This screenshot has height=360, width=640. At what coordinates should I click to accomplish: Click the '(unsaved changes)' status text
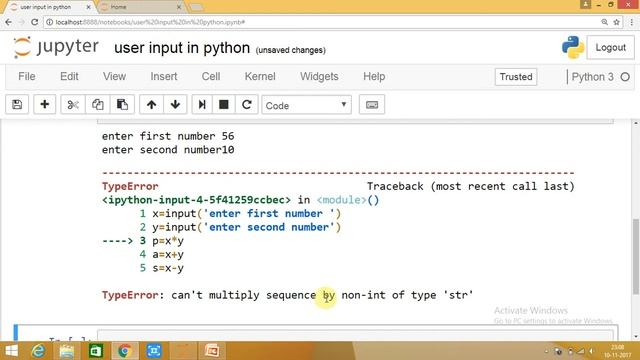click(291, 50)
